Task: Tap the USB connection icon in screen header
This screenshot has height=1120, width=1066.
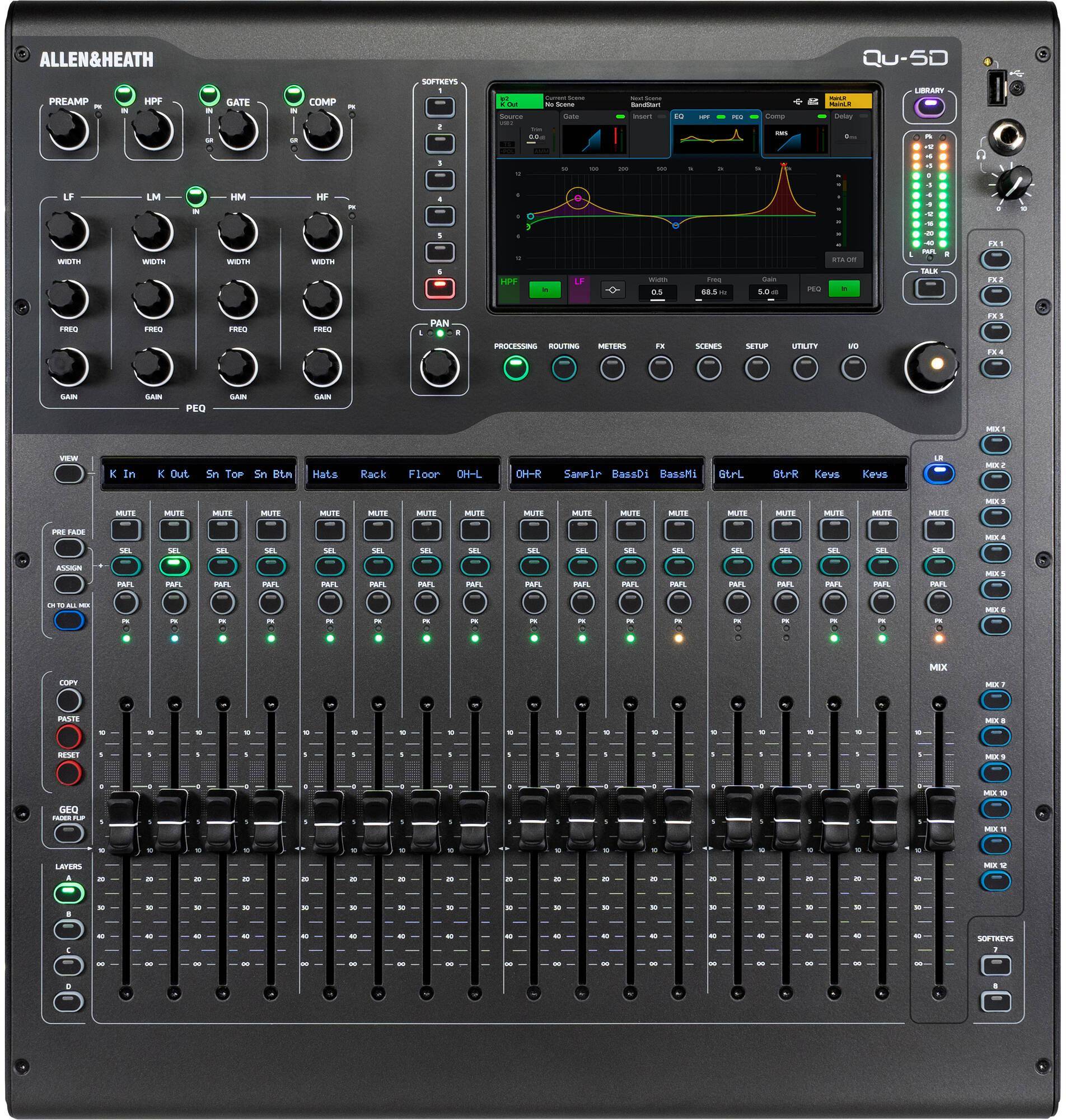Action: [x=798, y=101]
